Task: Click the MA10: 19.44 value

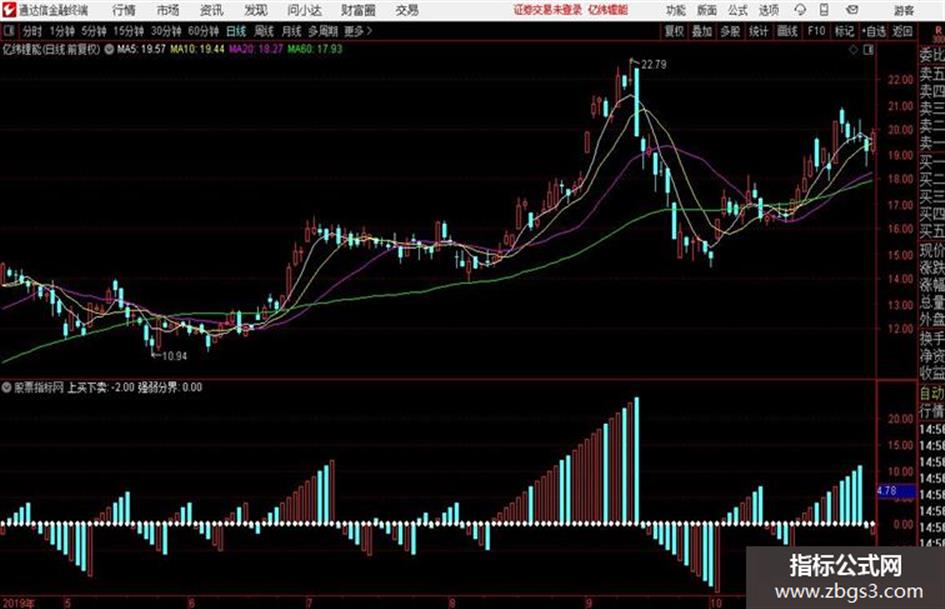Action: coord(197,49)
